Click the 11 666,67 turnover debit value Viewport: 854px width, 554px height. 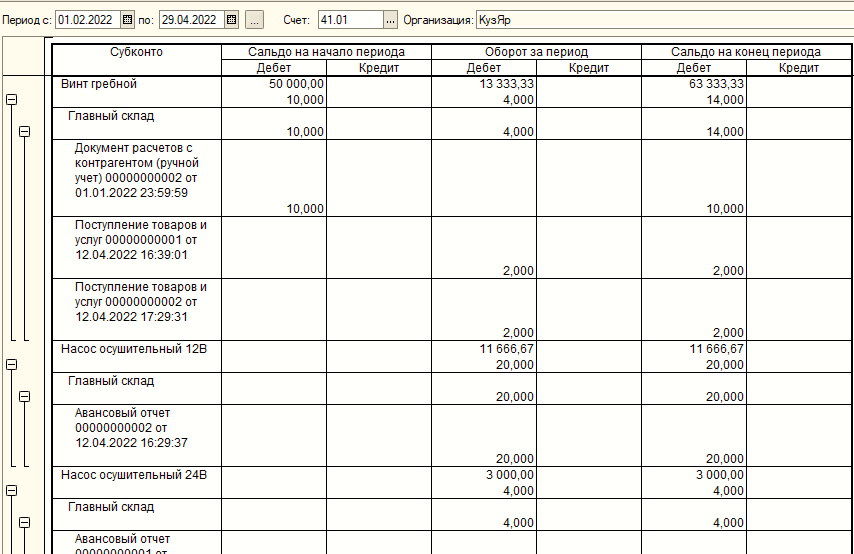pos(507,349)
